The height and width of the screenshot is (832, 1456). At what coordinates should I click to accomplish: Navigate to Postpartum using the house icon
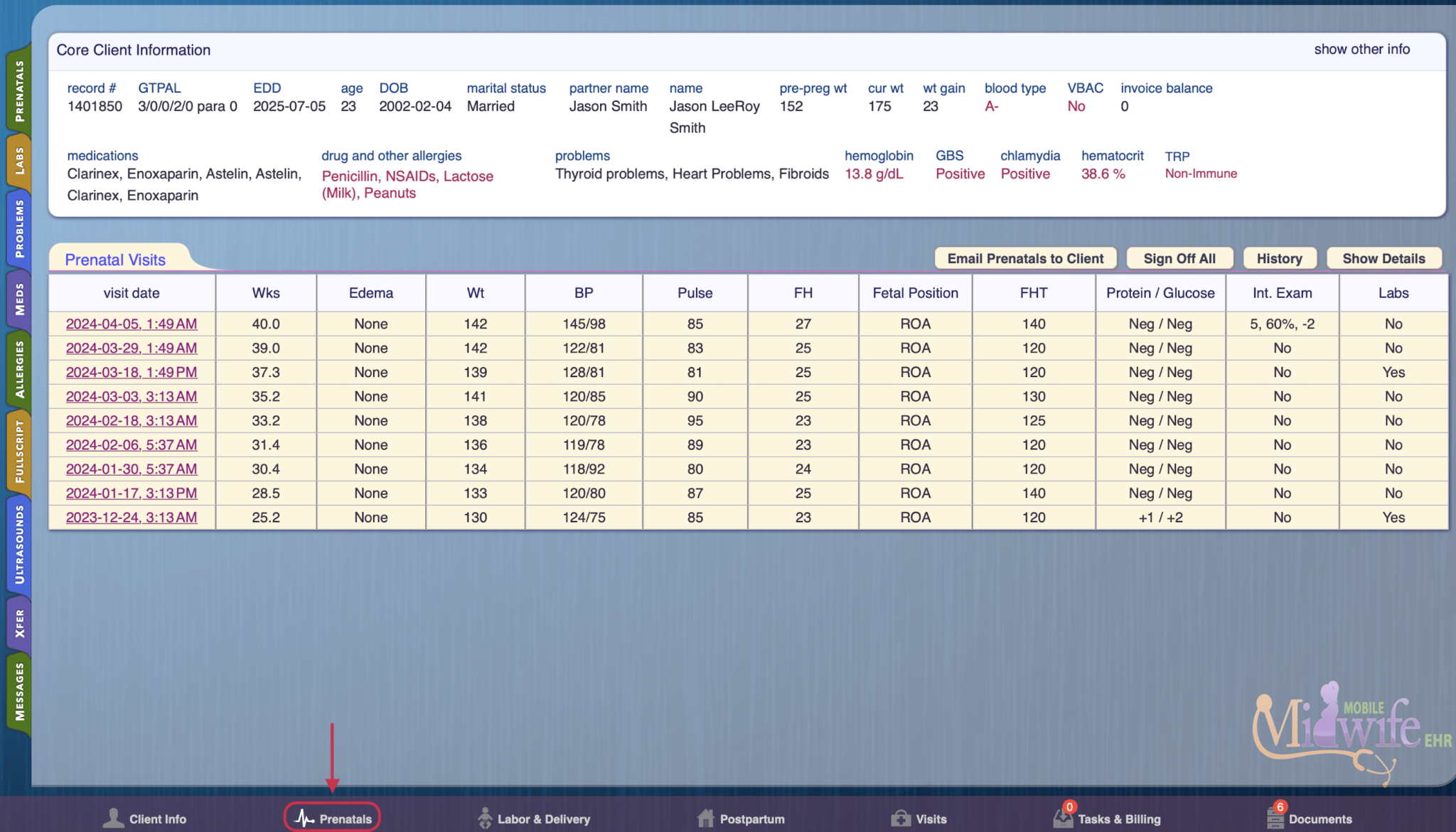tap(706, 817)
